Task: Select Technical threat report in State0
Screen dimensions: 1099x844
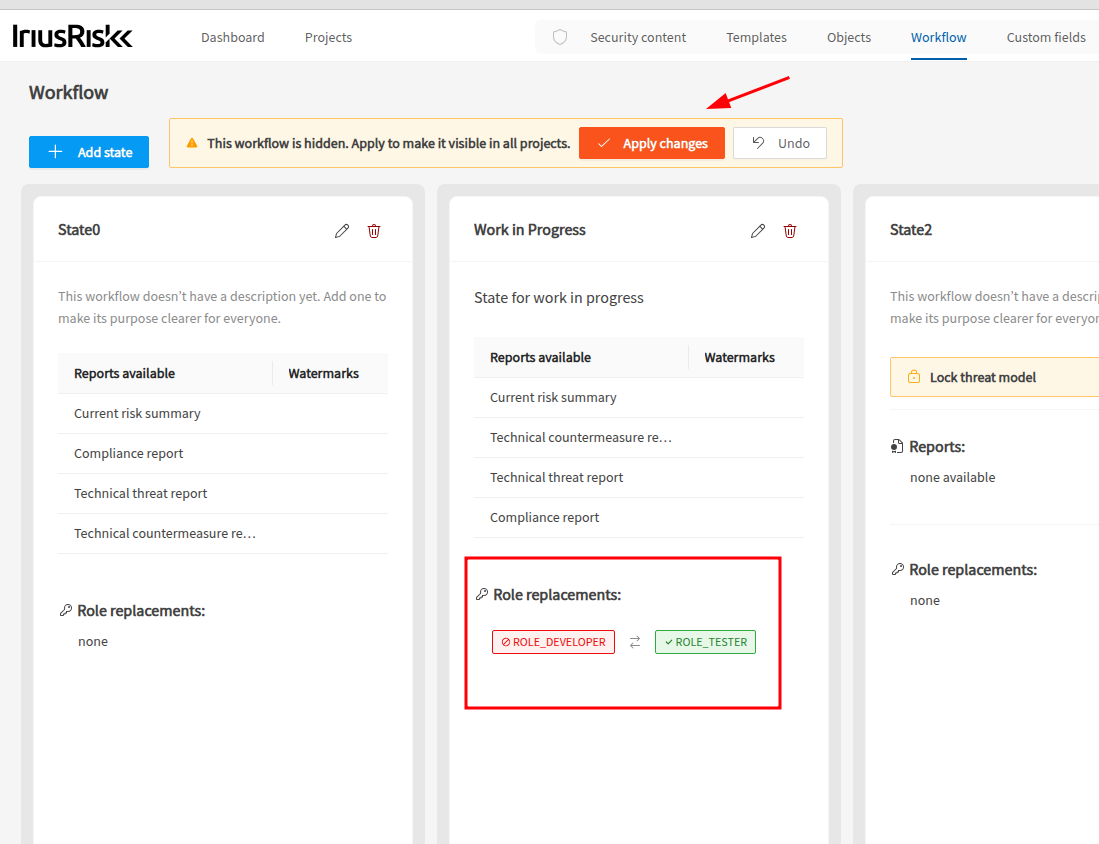Action: coord(223,494)
